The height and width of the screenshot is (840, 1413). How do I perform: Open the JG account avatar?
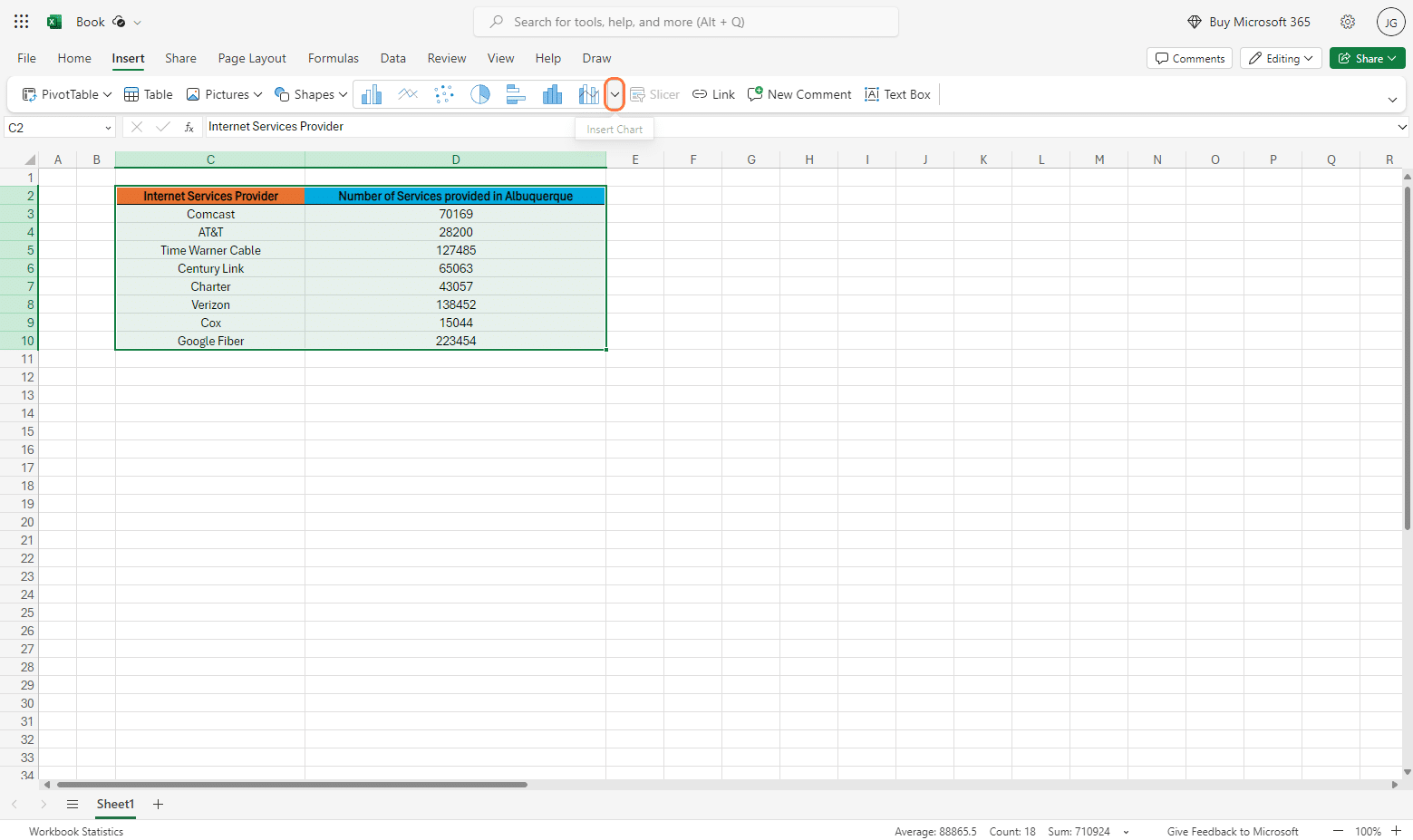click(x=1390, y=22)
